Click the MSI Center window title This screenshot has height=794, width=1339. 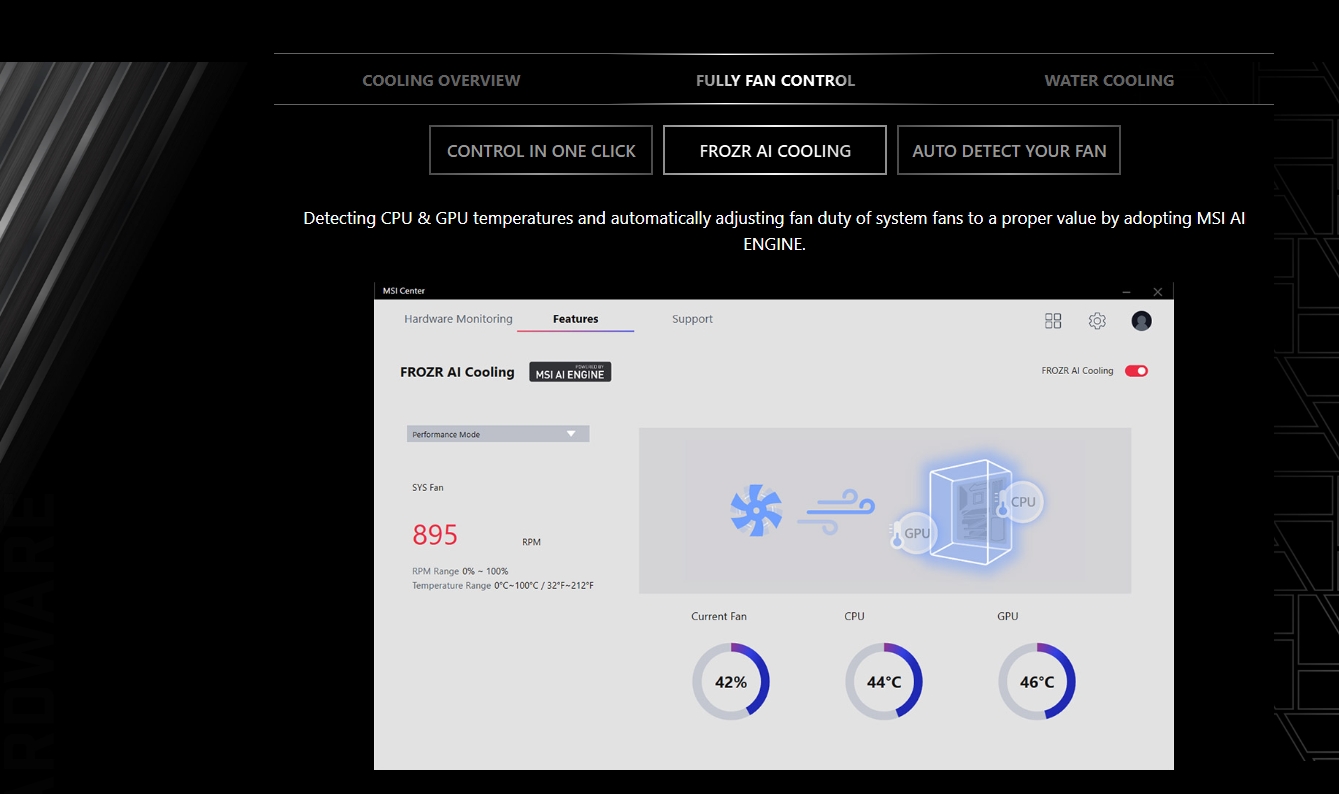404,291
